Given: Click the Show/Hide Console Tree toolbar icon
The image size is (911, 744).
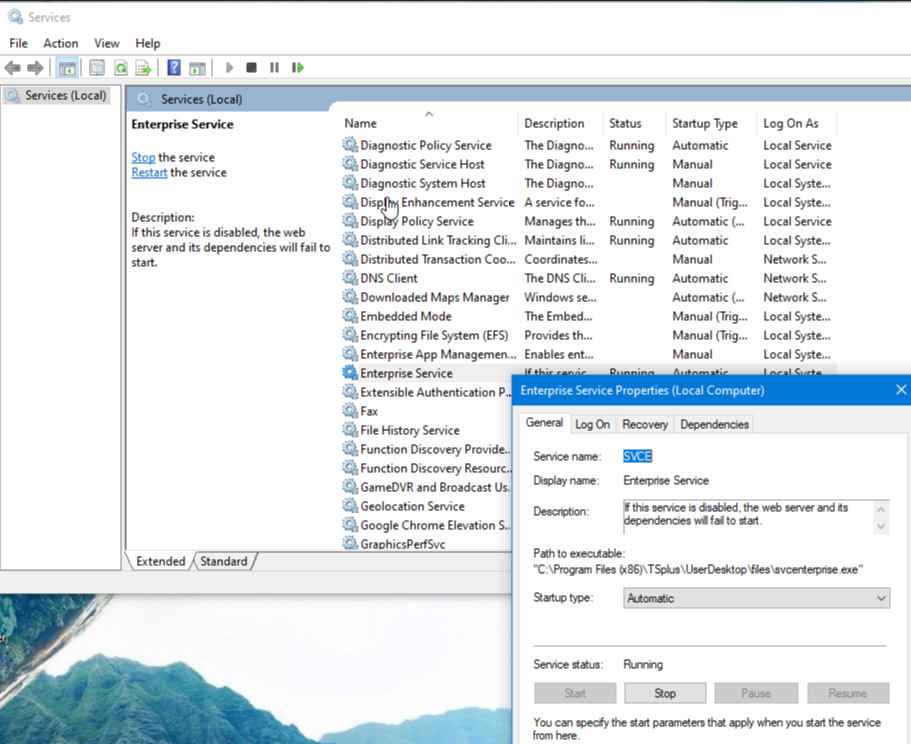Looking at the screenshot, I should [x=67, y=68].
